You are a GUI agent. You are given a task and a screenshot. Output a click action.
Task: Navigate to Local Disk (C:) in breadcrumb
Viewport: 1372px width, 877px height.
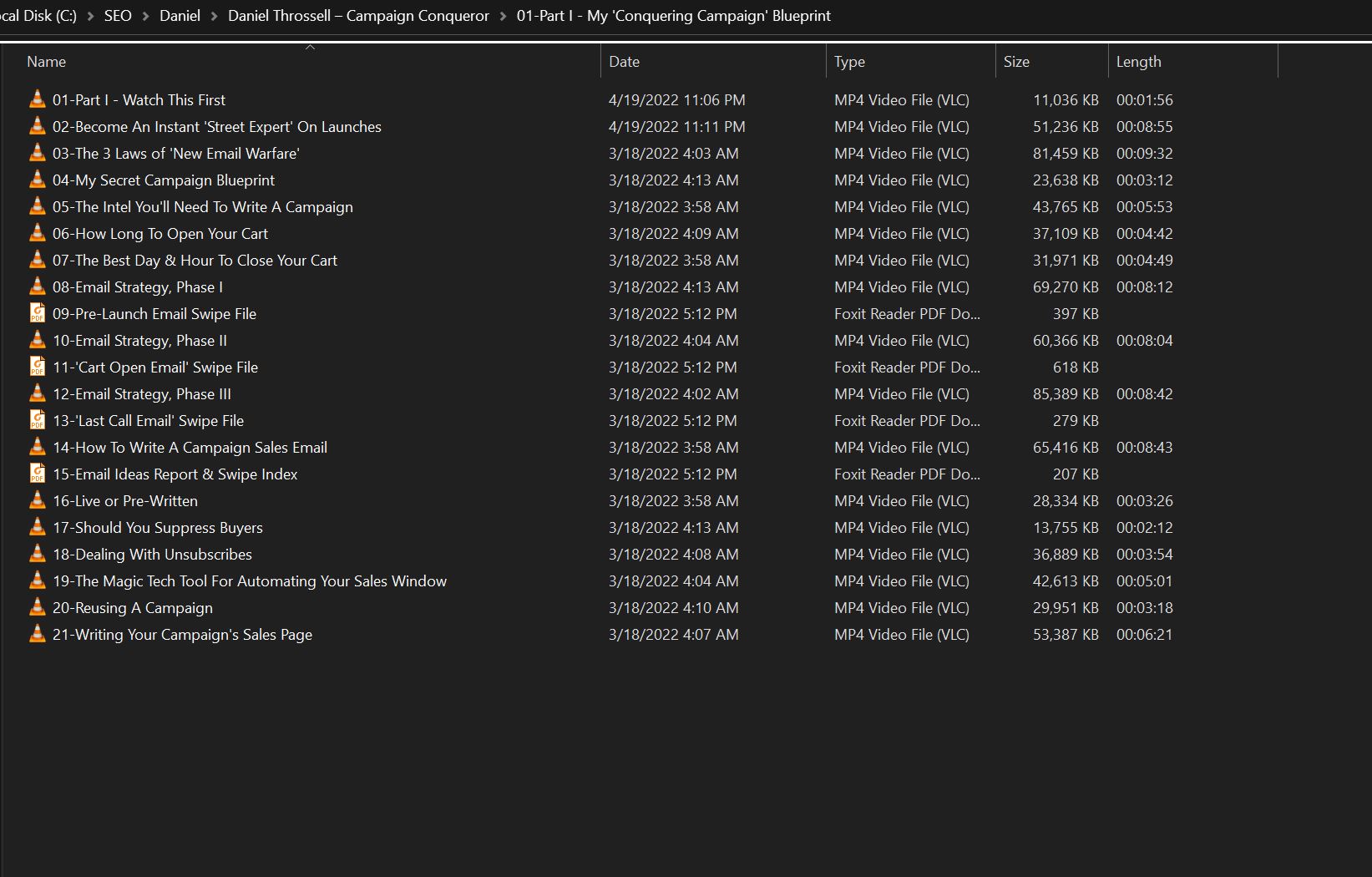[x=38, y=16]
